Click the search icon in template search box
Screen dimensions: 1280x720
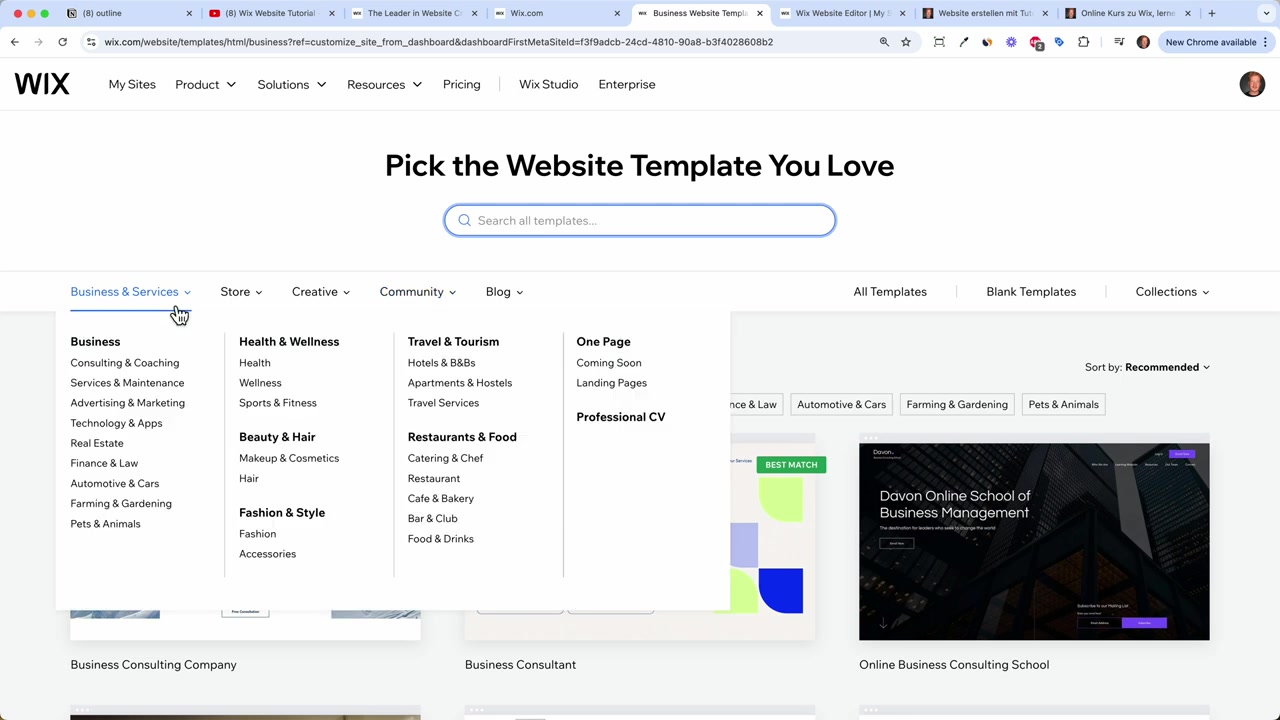(x=464, y=220)
